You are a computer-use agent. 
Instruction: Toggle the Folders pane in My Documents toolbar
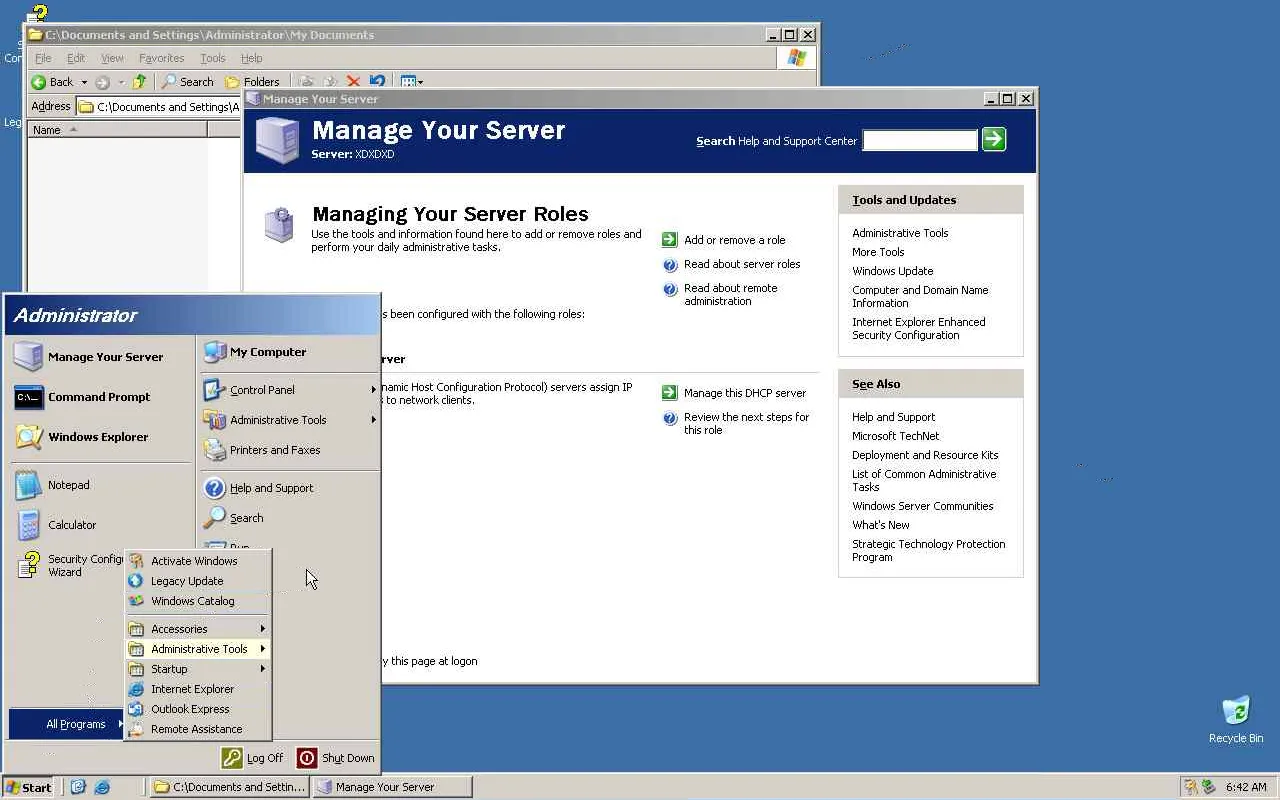click(x=252, y=82)
